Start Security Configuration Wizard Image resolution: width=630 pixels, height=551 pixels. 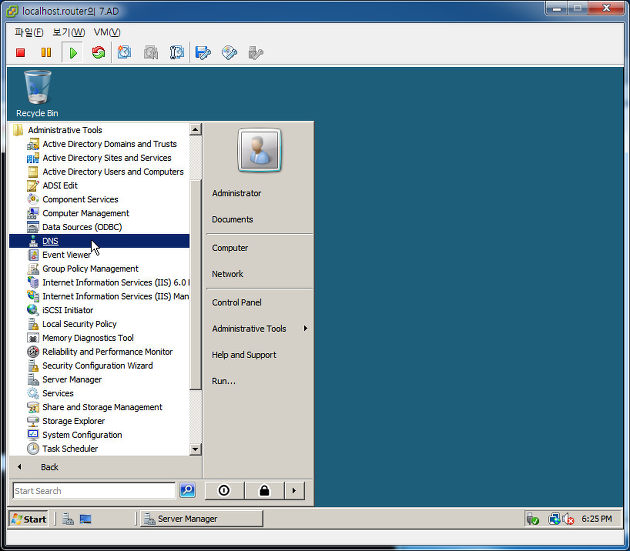click(x=99, y=366)
